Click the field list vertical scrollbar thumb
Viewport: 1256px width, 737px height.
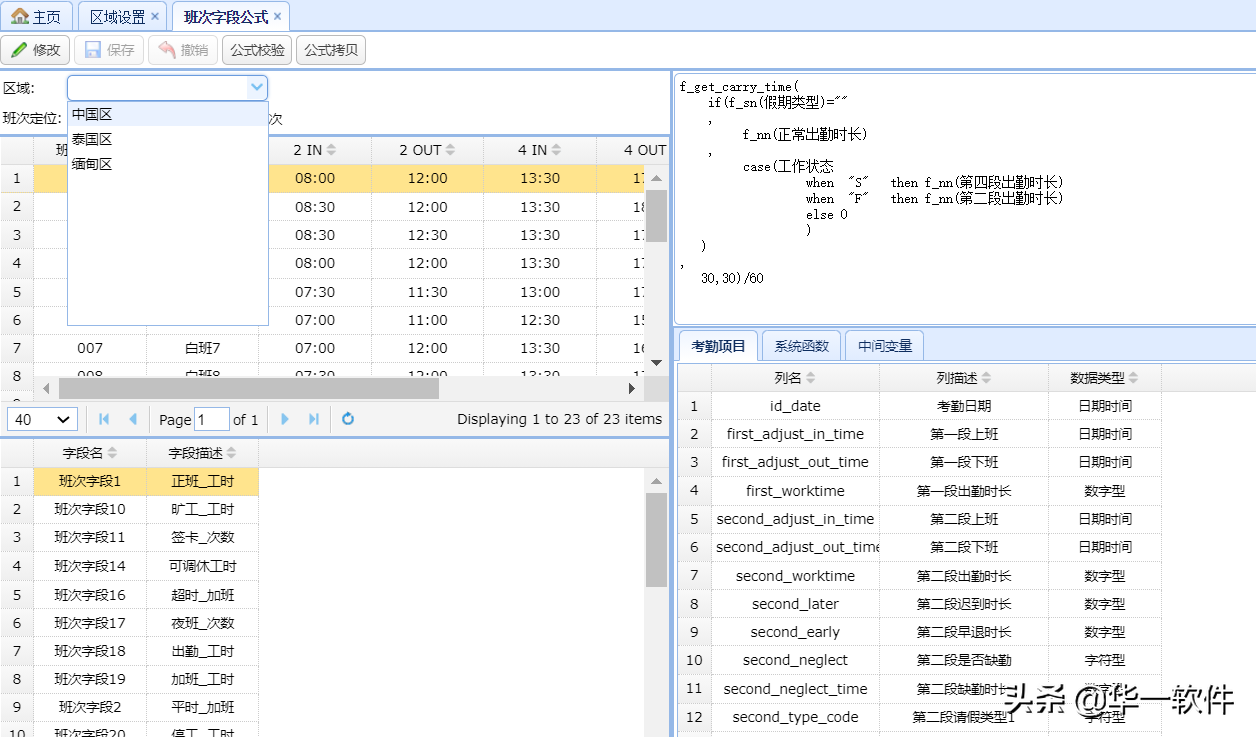pos(656,540)
